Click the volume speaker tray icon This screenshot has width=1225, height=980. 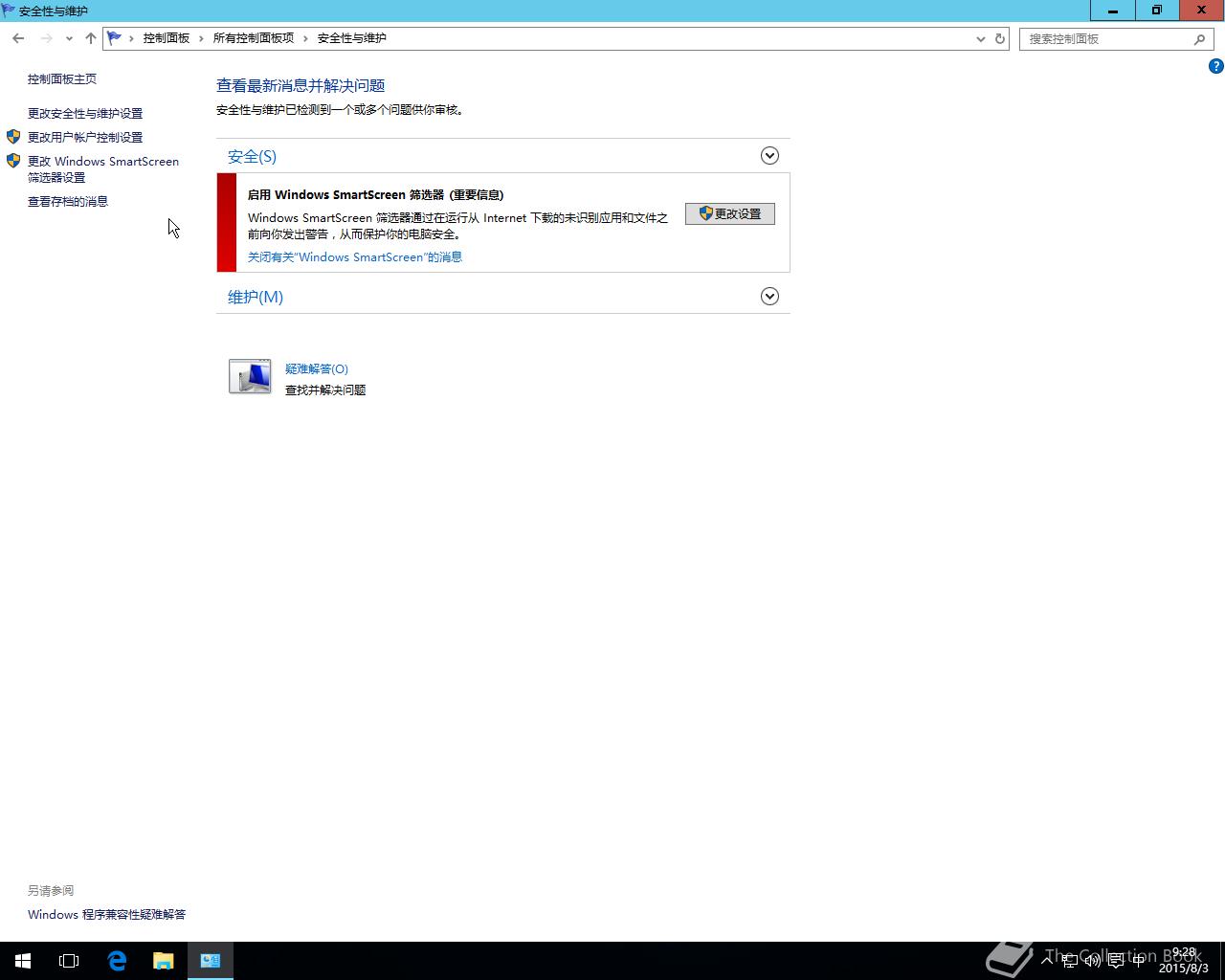1093,961
